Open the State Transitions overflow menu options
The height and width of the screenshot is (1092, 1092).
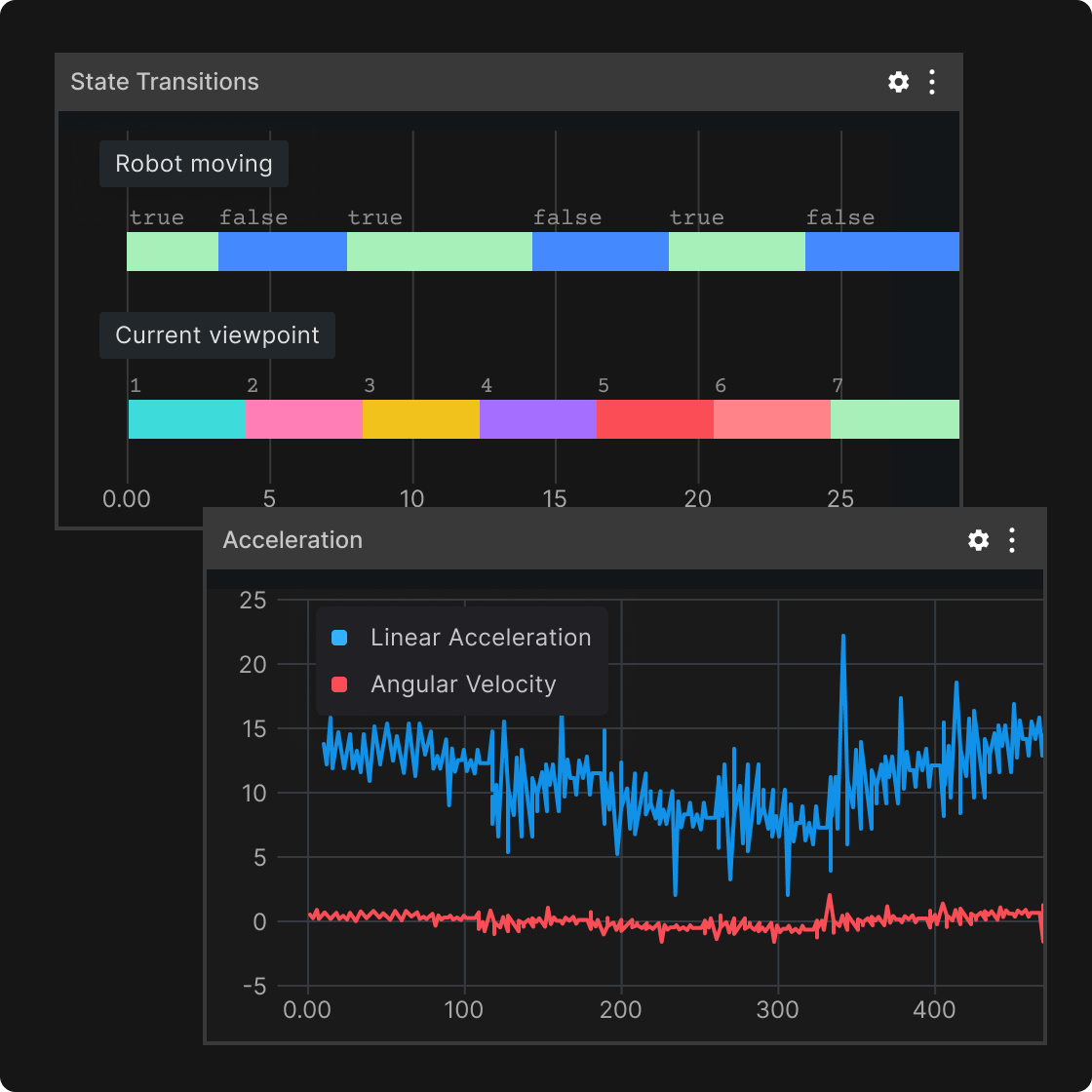click(932, 82)
